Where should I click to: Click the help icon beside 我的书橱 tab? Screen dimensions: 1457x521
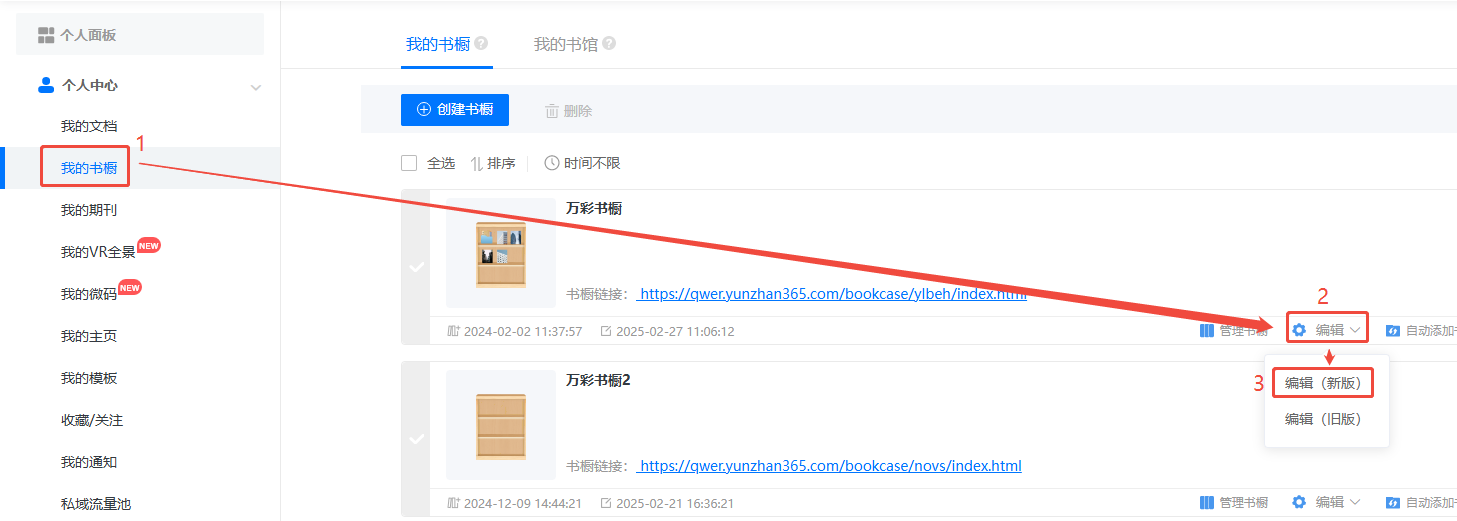[481, 44]
